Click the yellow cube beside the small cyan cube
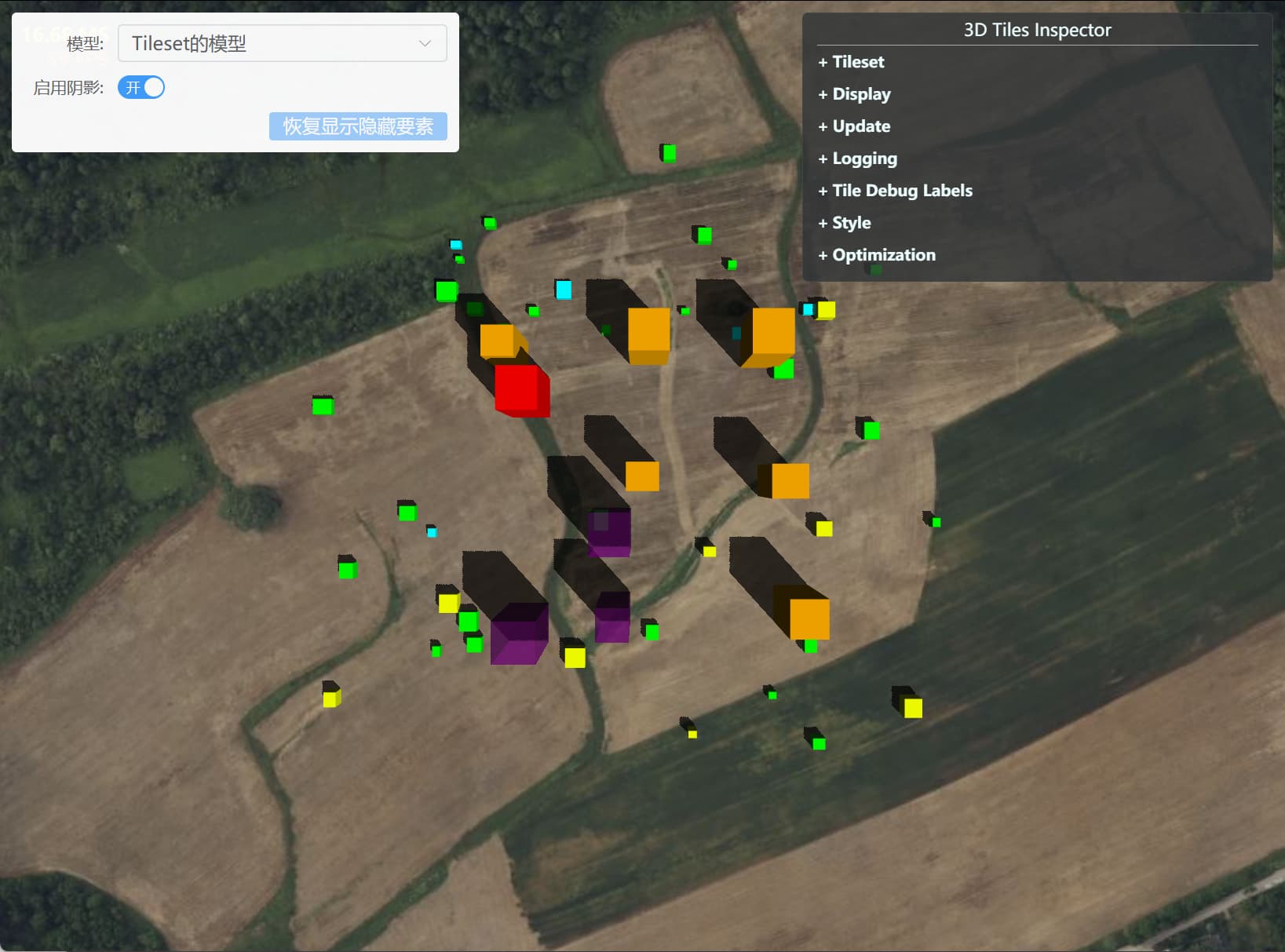Screen dimensions: 1285x952 coord(825,310)
